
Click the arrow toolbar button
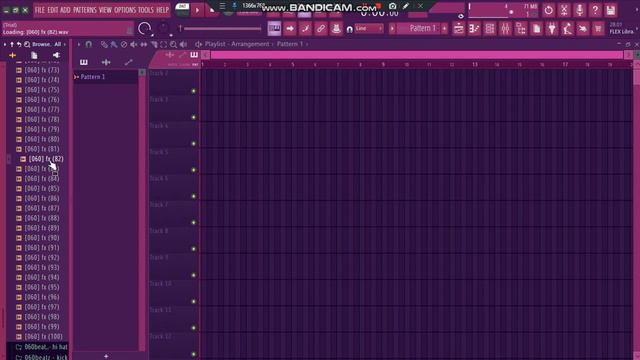tap(290, 29)
